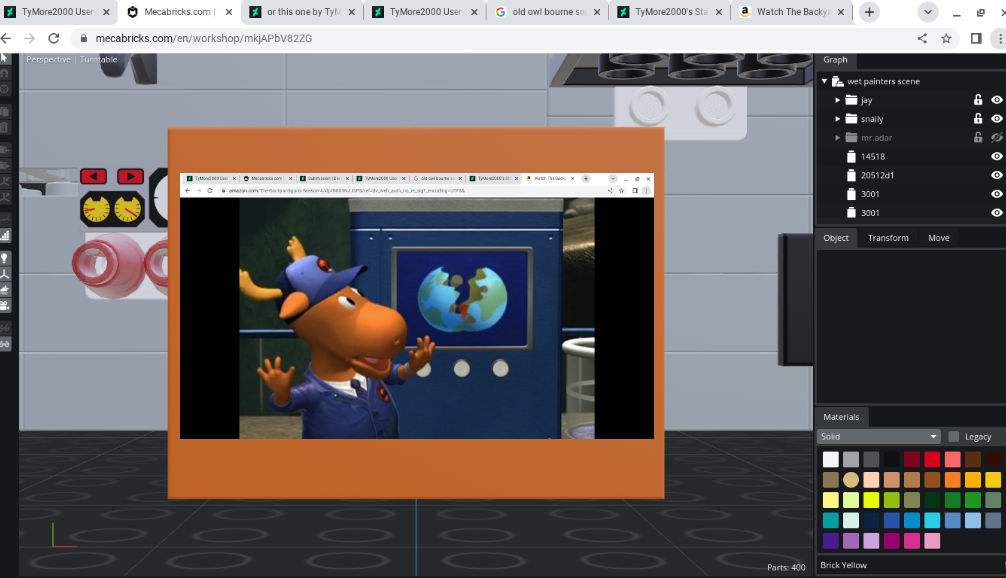
Task: Open the Object tab
Action: click(835, 238)
